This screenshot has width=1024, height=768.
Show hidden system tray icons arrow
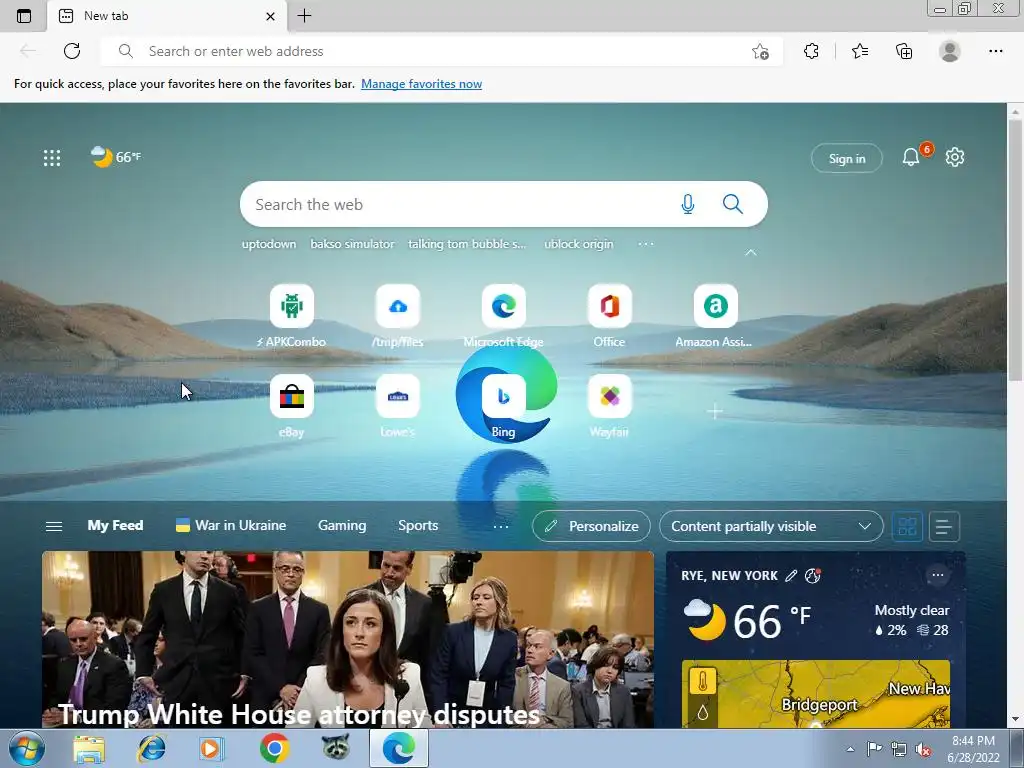coord(850,749)
